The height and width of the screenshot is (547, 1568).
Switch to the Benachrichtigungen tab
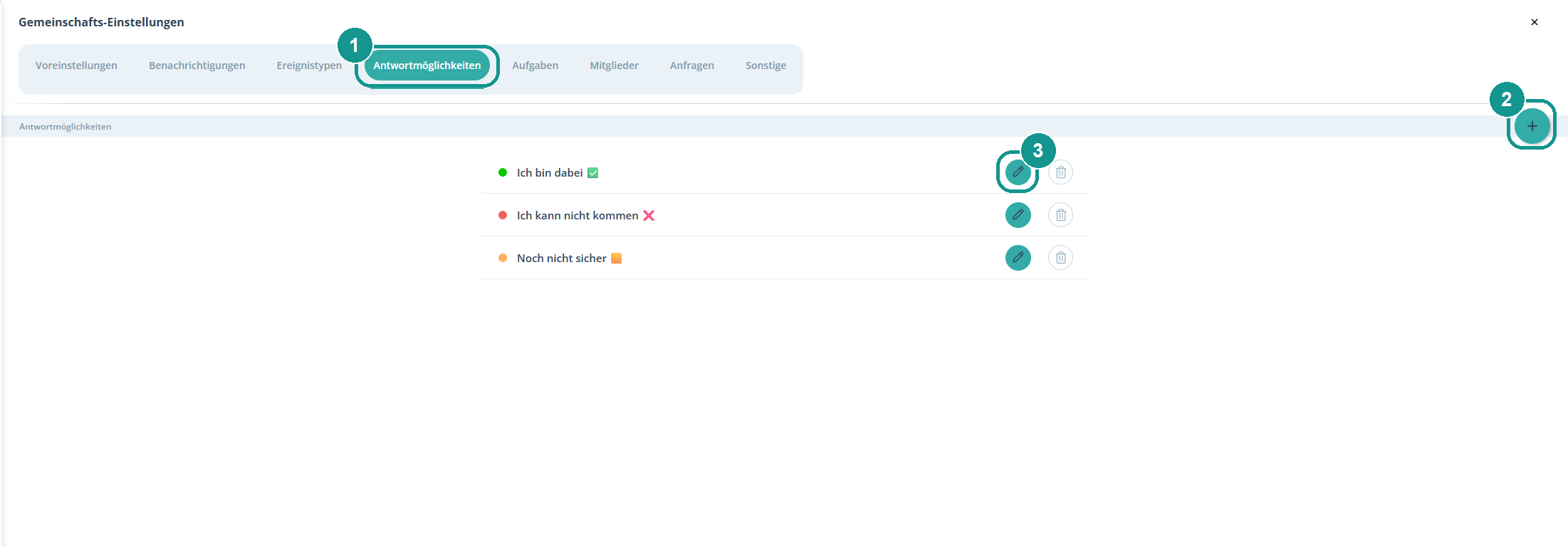[197, 66]
